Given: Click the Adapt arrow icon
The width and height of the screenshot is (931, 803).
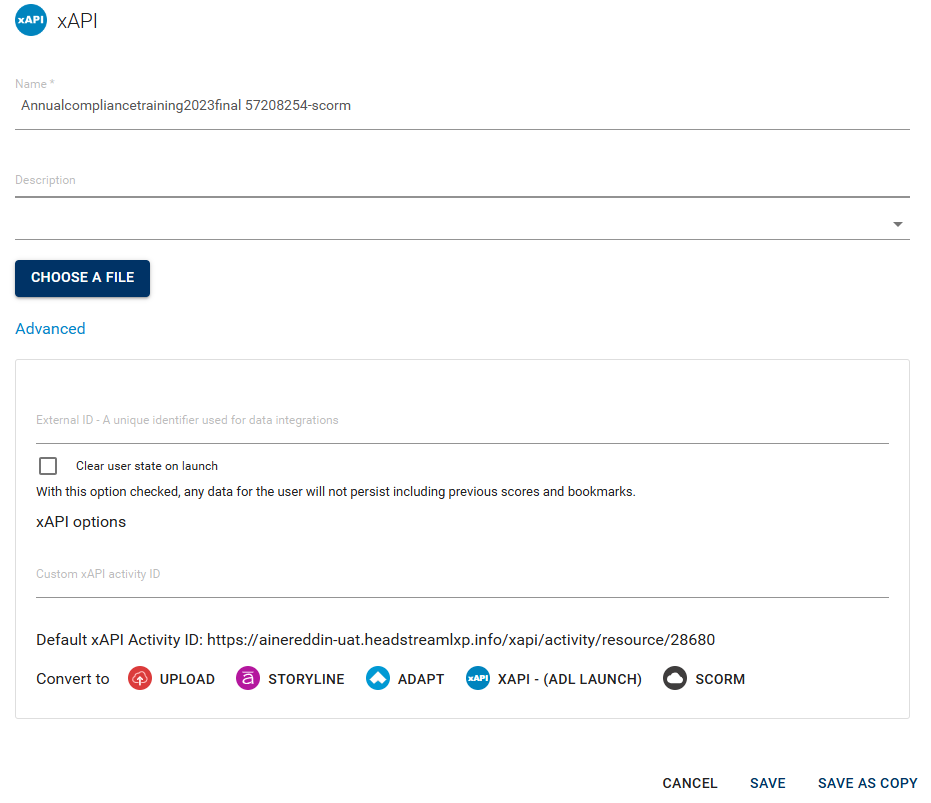Looking at the screenshot, I should click(377, 678).
